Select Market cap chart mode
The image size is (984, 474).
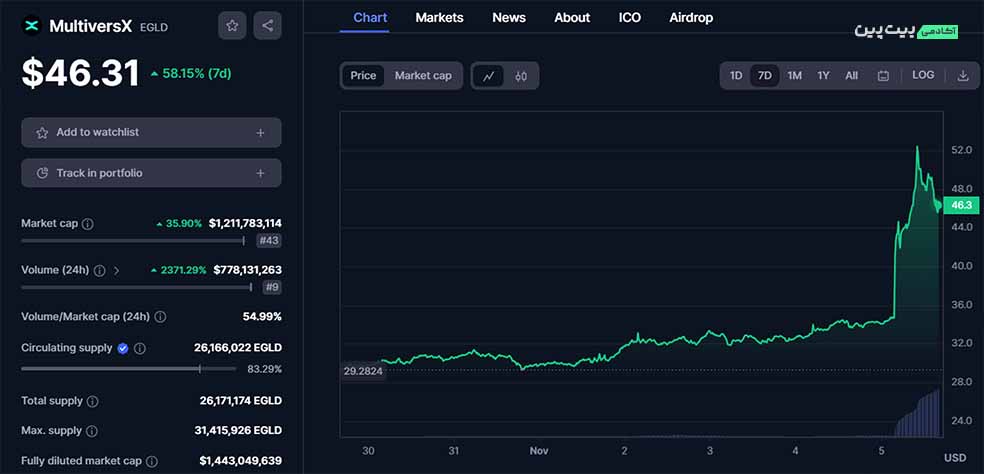point(423,76)
